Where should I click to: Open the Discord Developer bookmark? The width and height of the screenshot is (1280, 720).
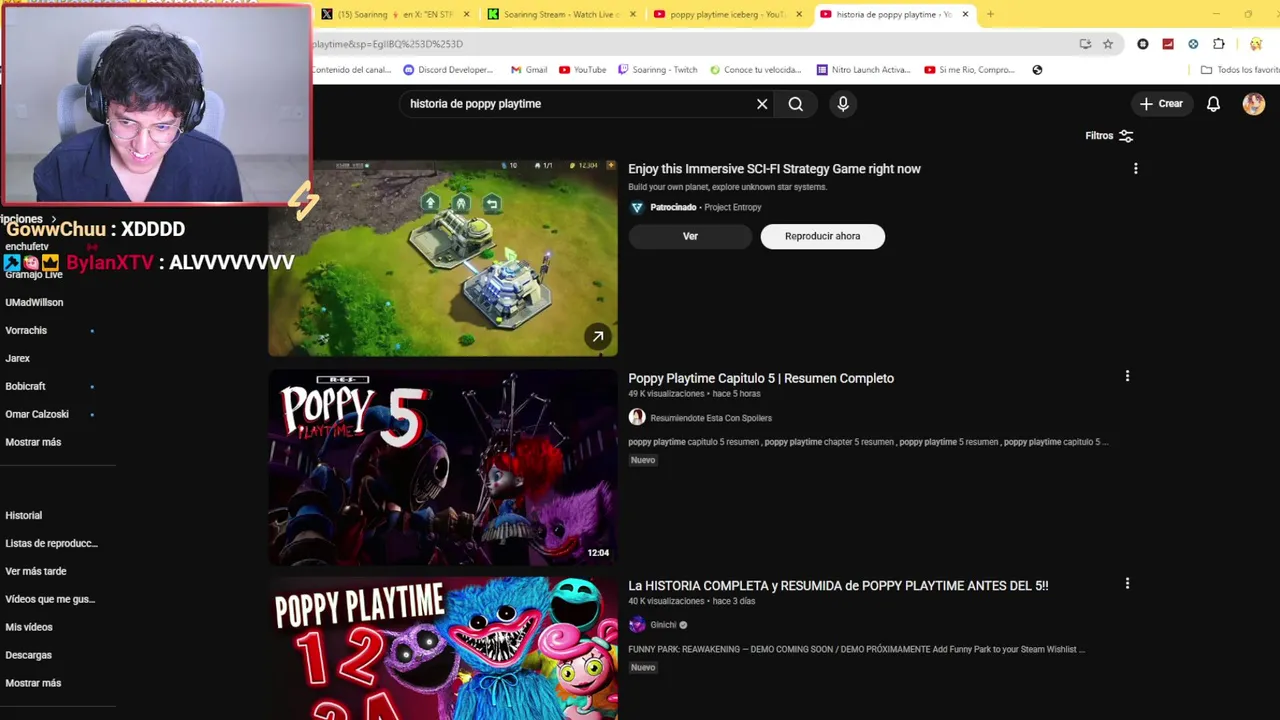pyautogui.click(x=448, y=70)
